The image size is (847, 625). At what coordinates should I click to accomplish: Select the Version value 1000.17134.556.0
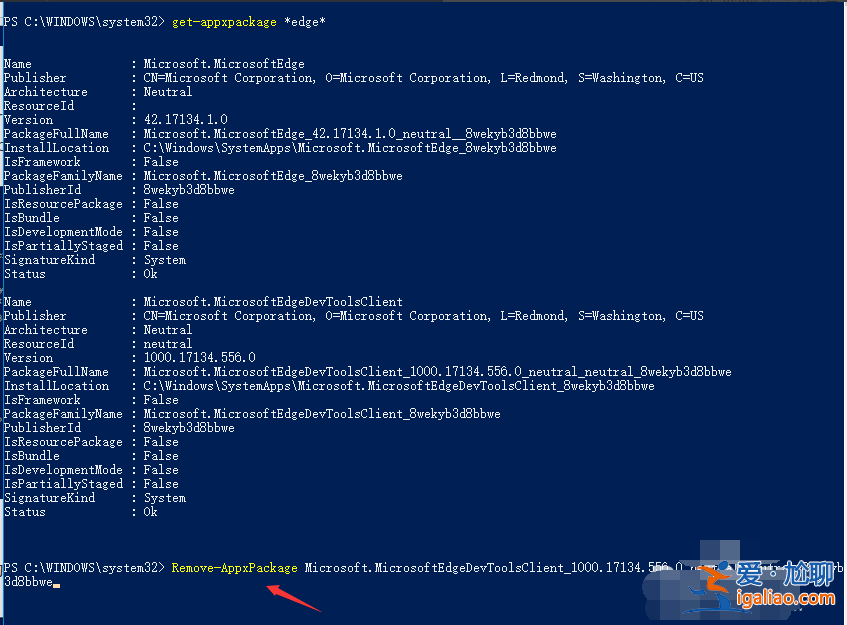click(199, 358)
